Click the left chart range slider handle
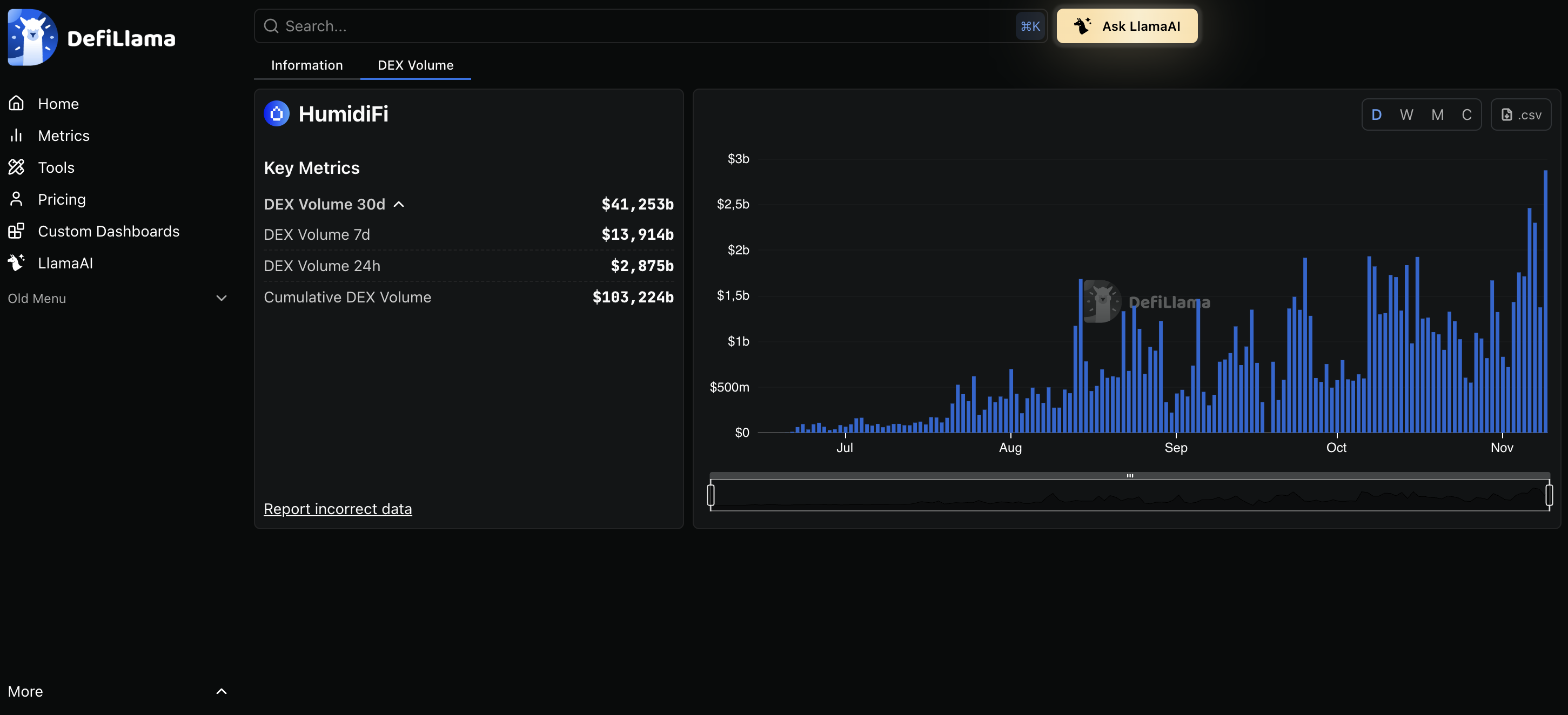This screenshot has width=1568, height=715. [x=711, y=495]
